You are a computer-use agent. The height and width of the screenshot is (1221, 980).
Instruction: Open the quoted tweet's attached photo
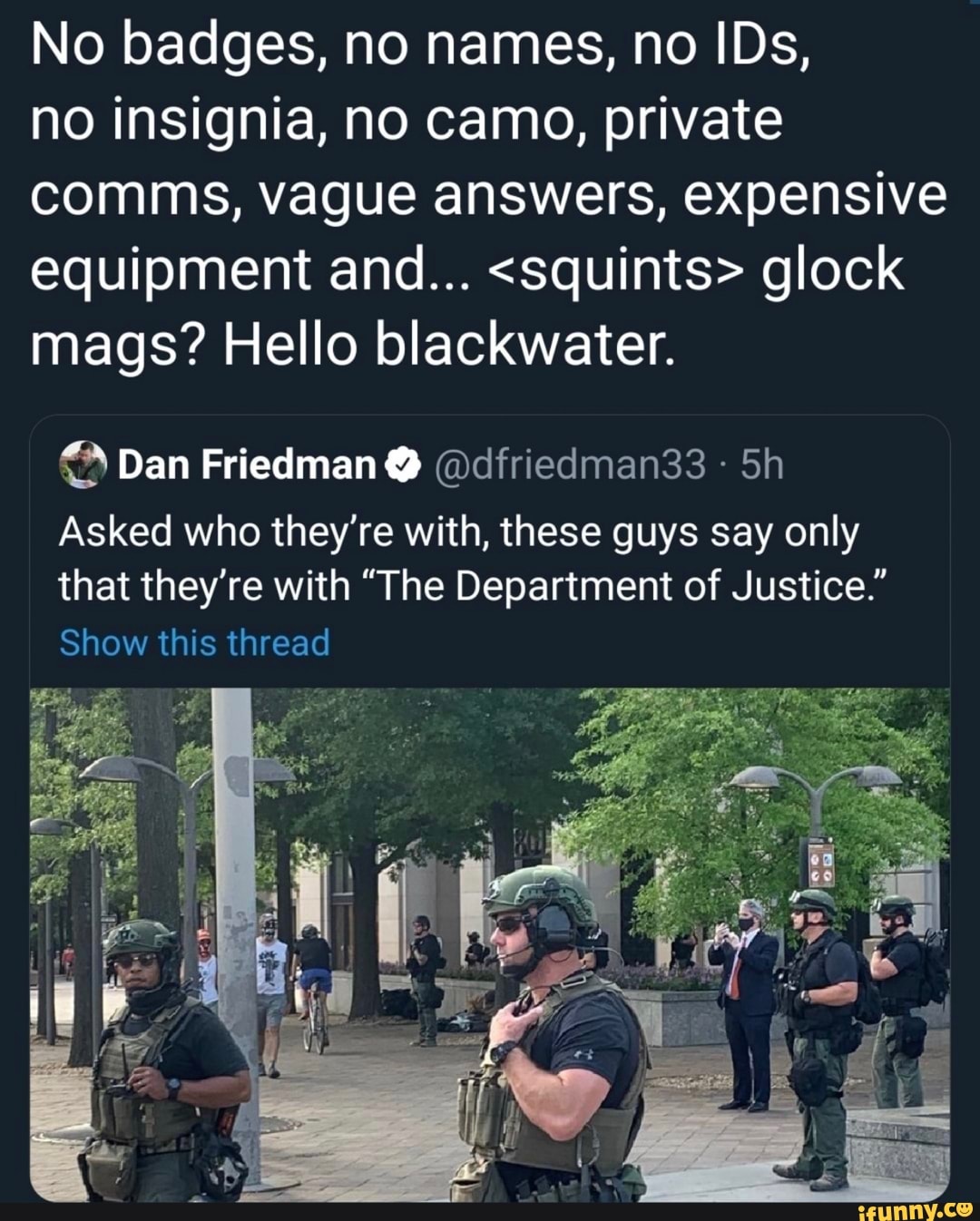coord(490,943)
